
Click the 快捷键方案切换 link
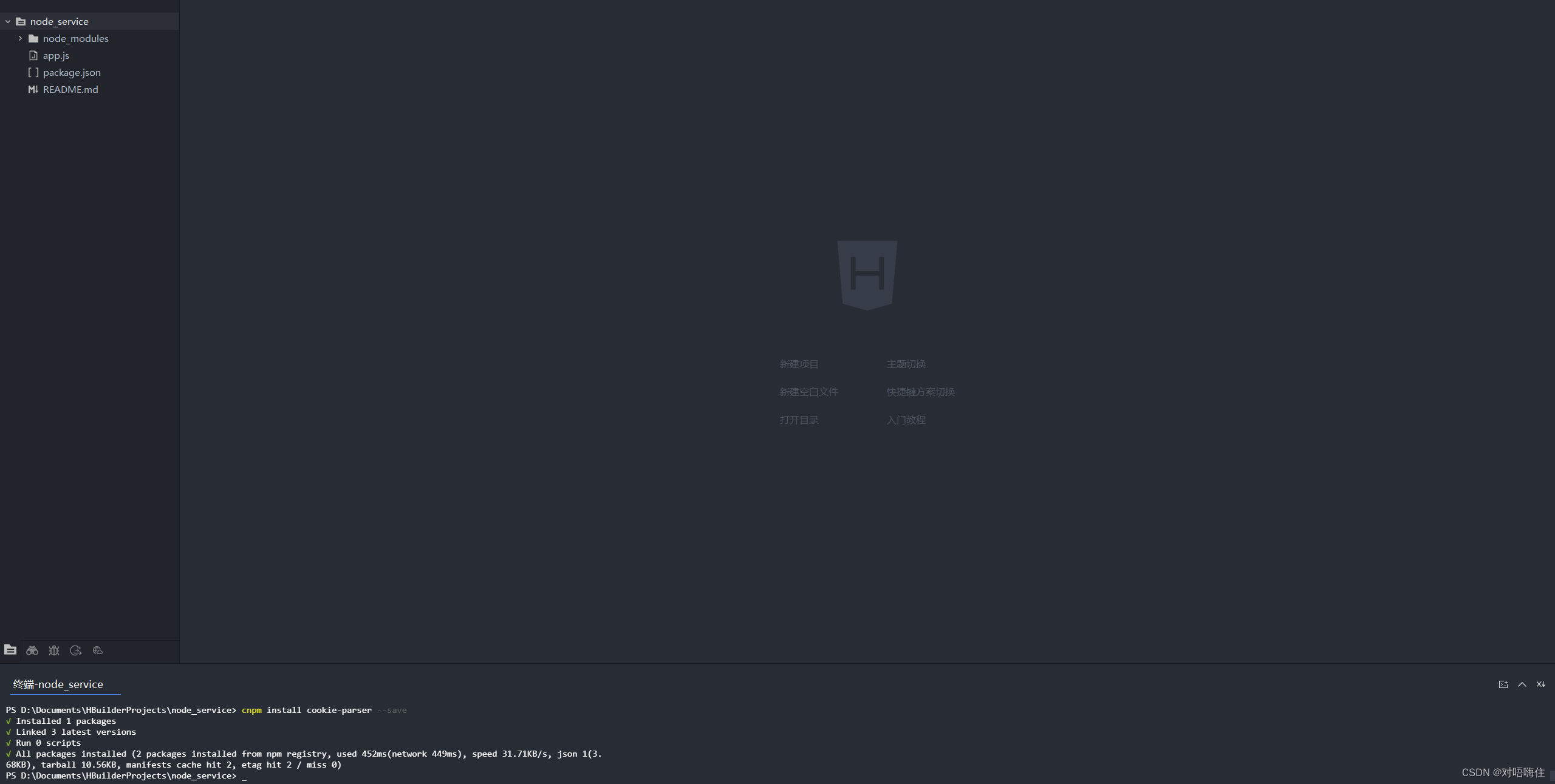920,392
